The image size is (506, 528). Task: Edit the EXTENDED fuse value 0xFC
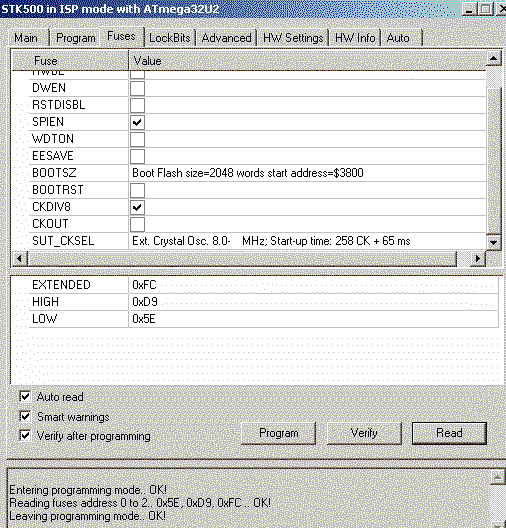pyautogui.click(x=313, y=285)
